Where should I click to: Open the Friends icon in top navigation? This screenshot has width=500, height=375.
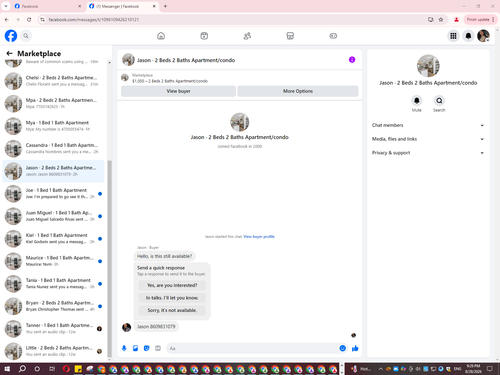[247, 36]
